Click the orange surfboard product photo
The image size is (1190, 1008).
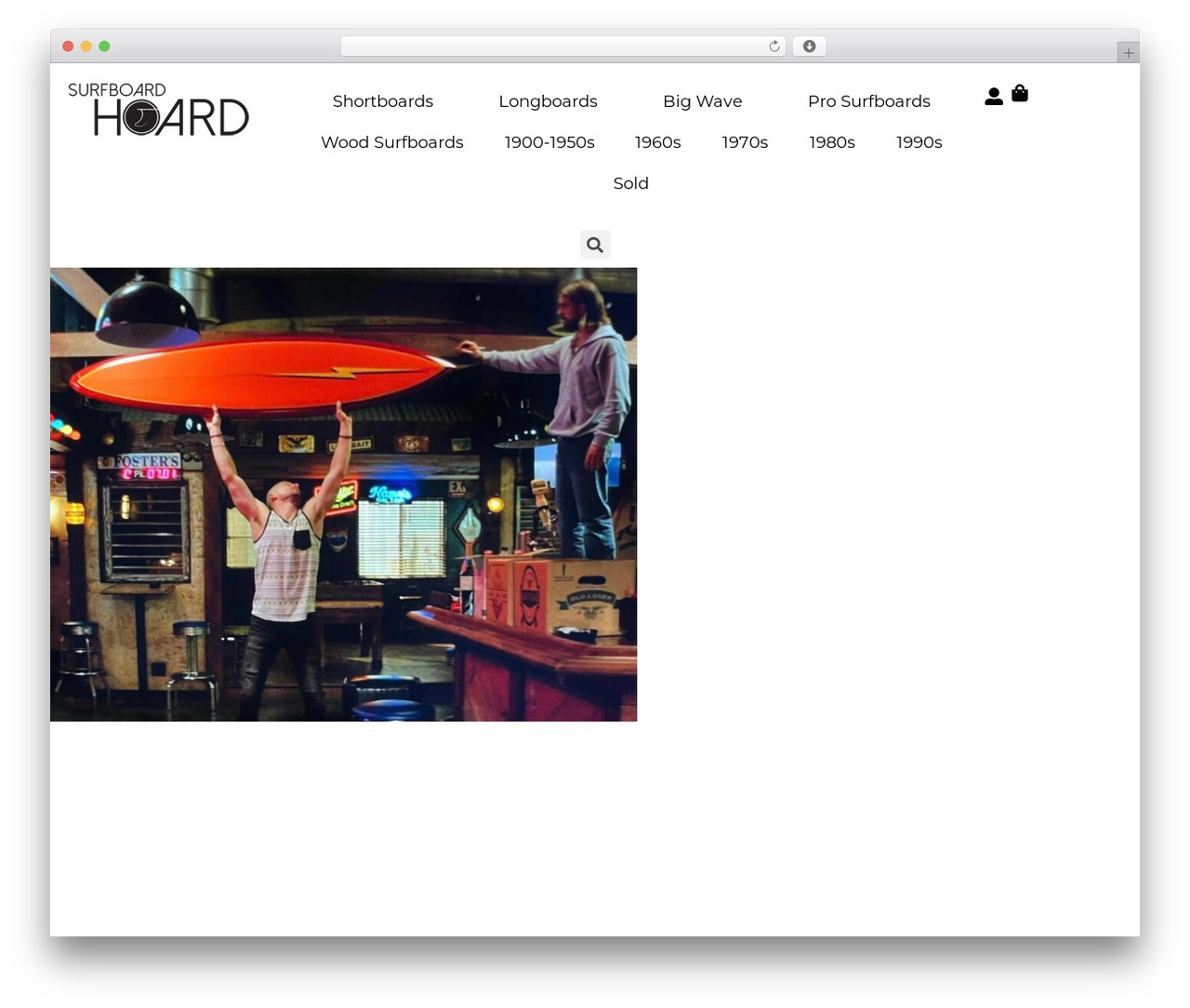[344, 495]
